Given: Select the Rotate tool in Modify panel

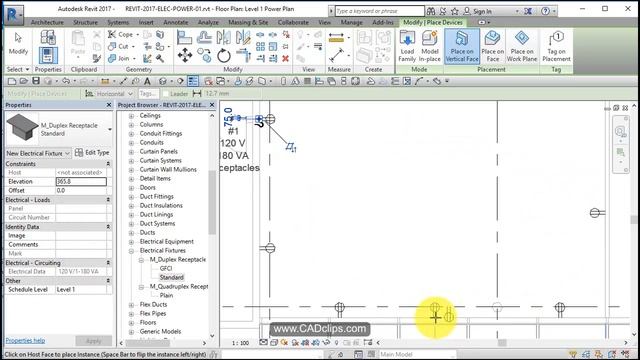Looking at the screenshot, I should coord(224,55).
